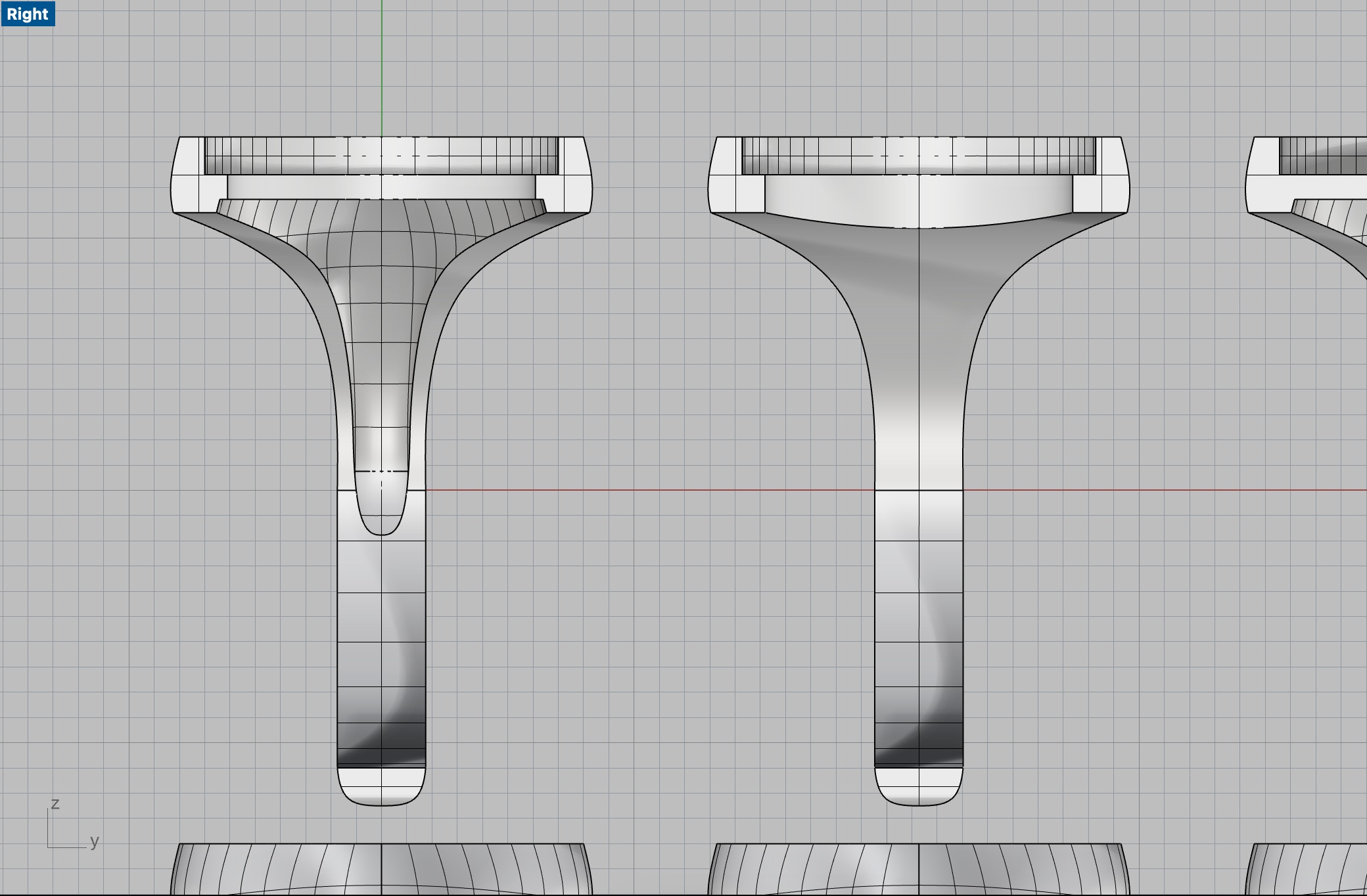Open the Right viewport title menu

(x=28, y=14)
